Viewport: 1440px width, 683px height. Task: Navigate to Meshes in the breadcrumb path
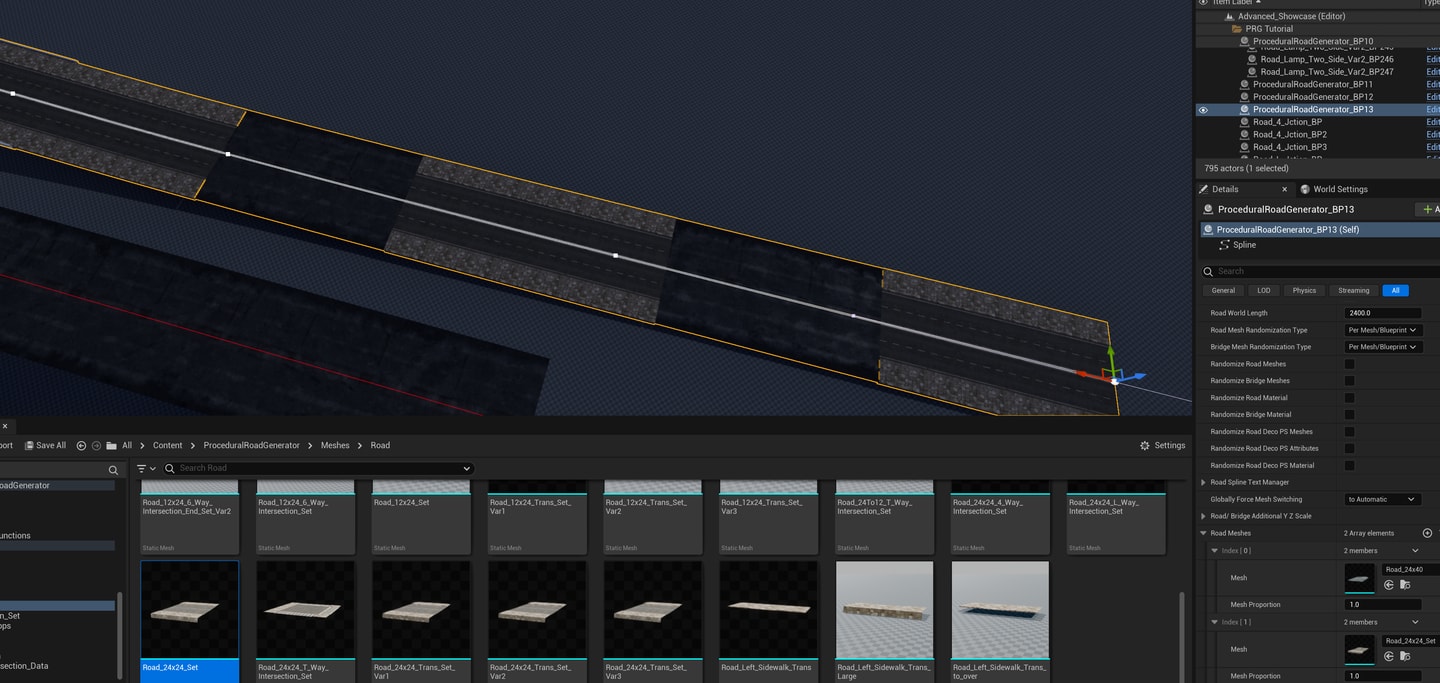click(335, 445)
